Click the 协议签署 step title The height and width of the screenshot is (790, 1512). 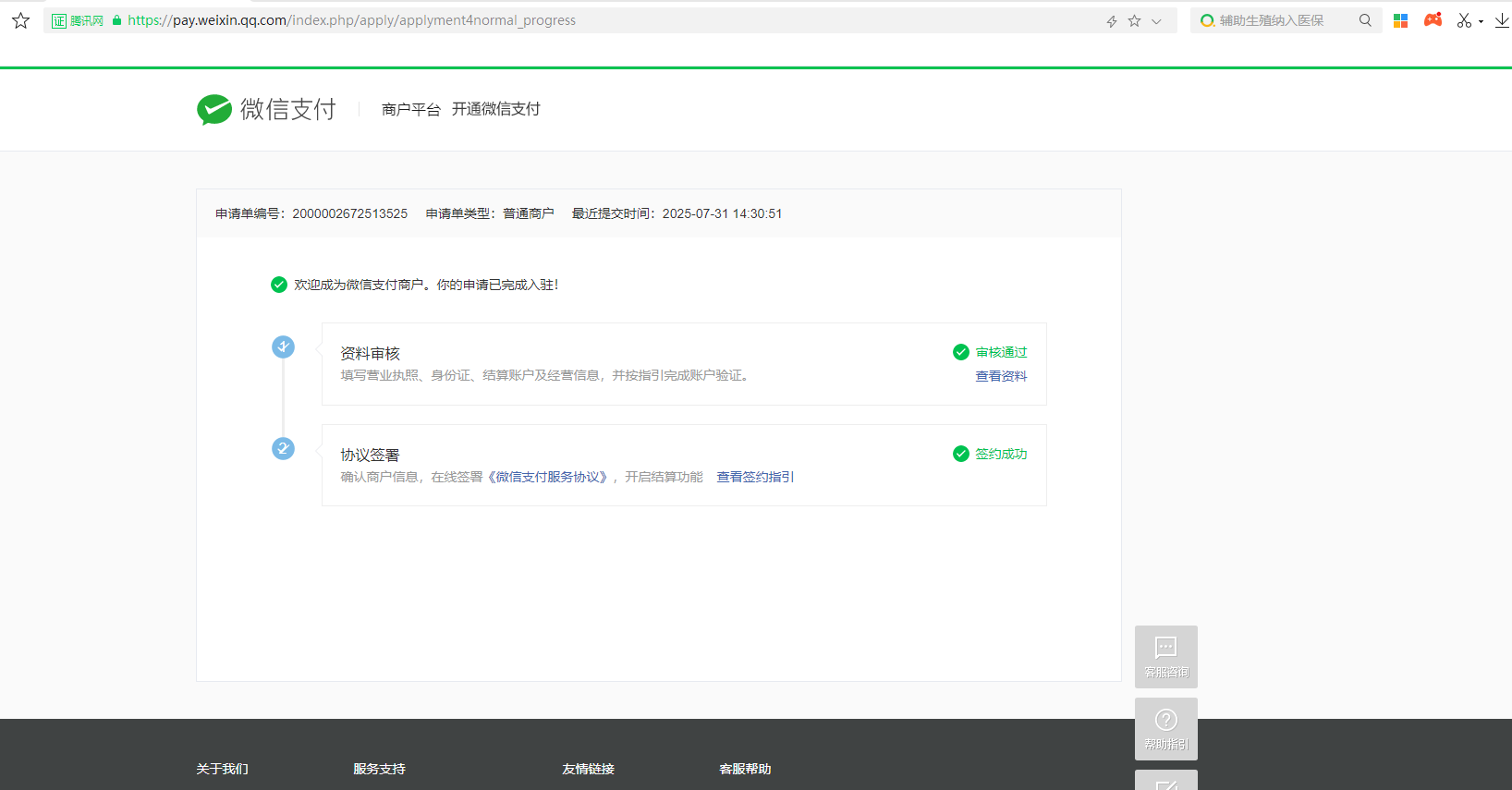370,456
